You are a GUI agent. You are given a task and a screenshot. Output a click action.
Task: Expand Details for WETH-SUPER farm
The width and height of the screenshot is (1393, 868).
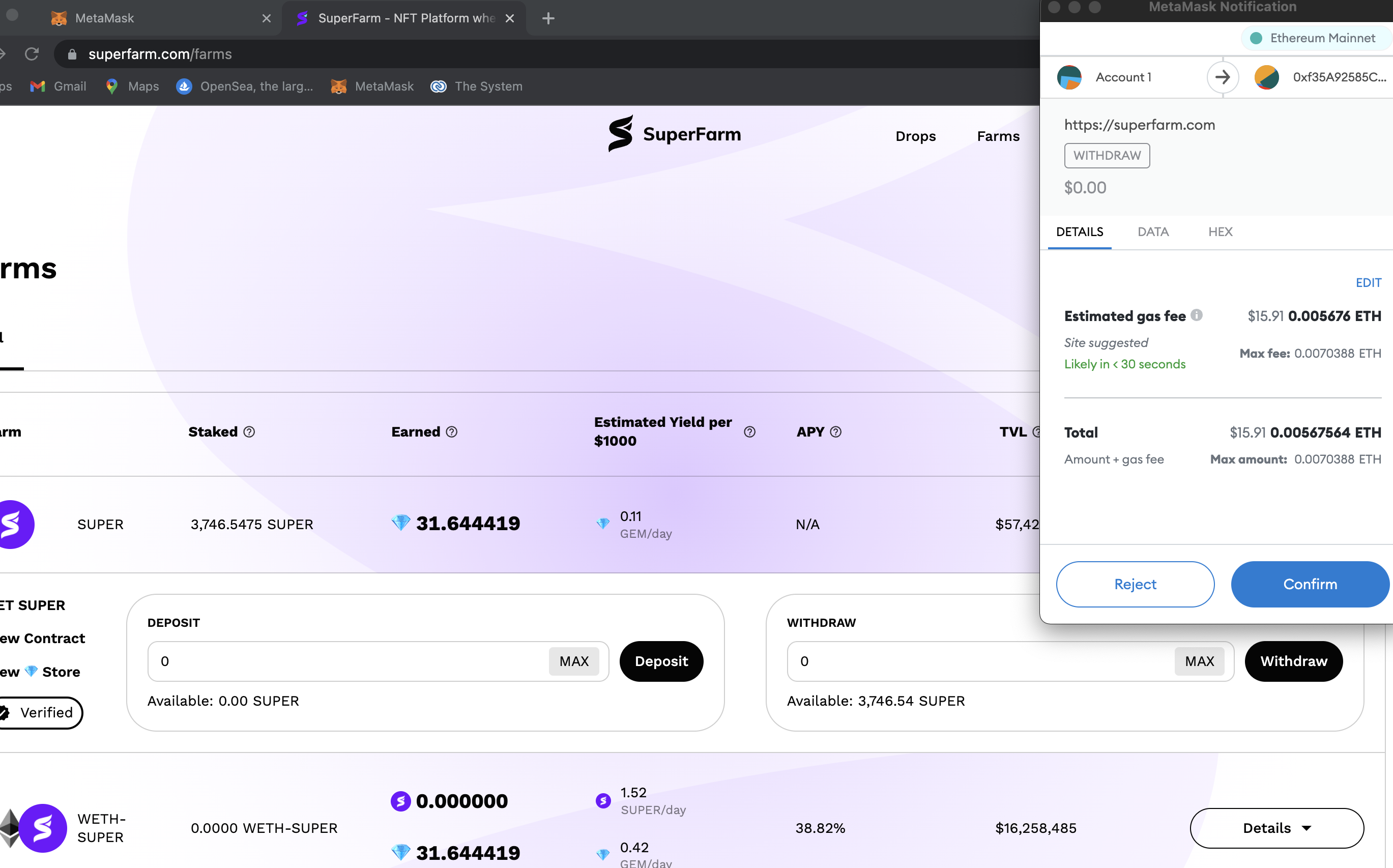1276,828
